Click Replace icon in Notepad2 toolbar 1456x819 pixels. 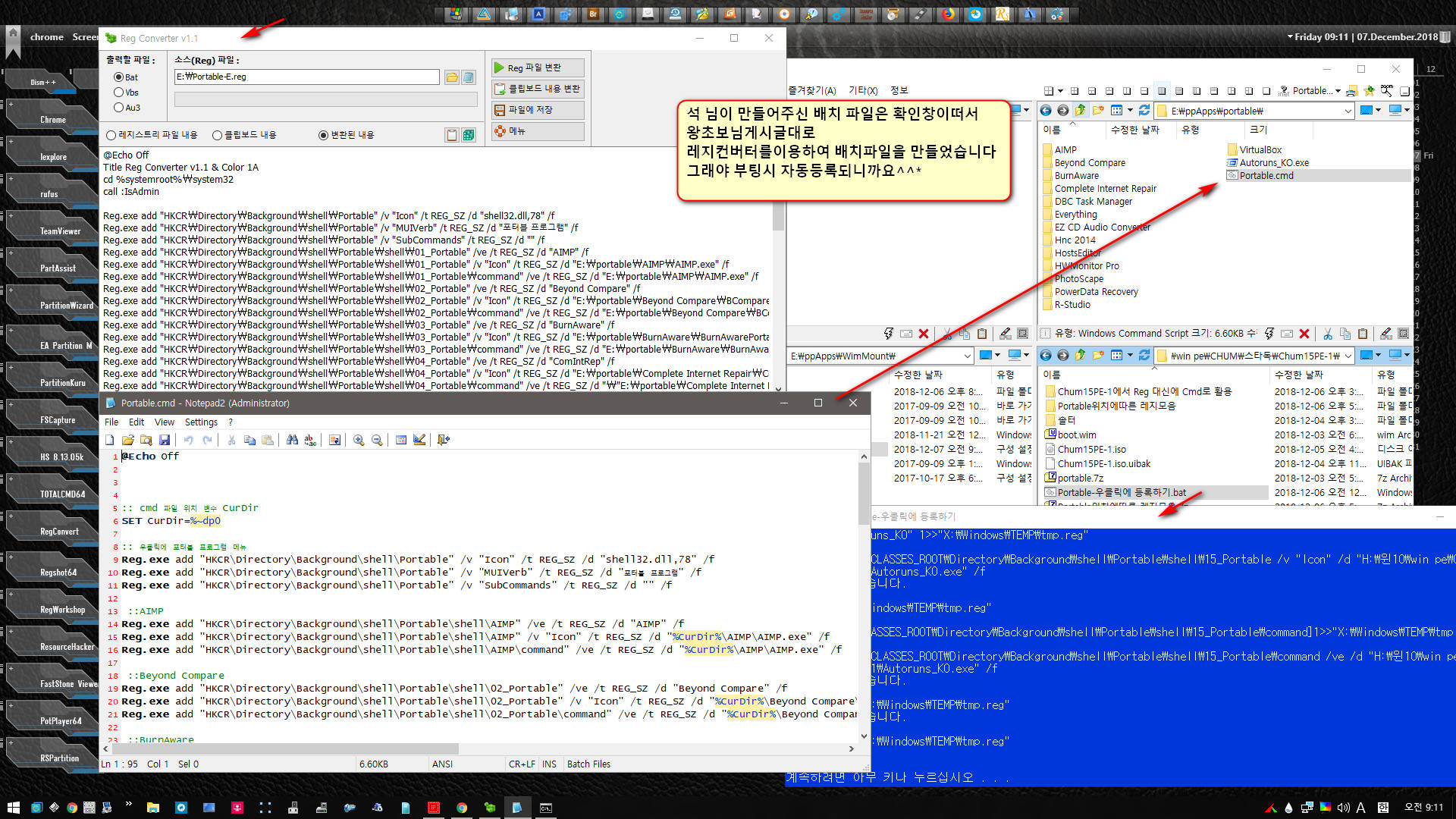pyautogui.click(x=310, y=440)
